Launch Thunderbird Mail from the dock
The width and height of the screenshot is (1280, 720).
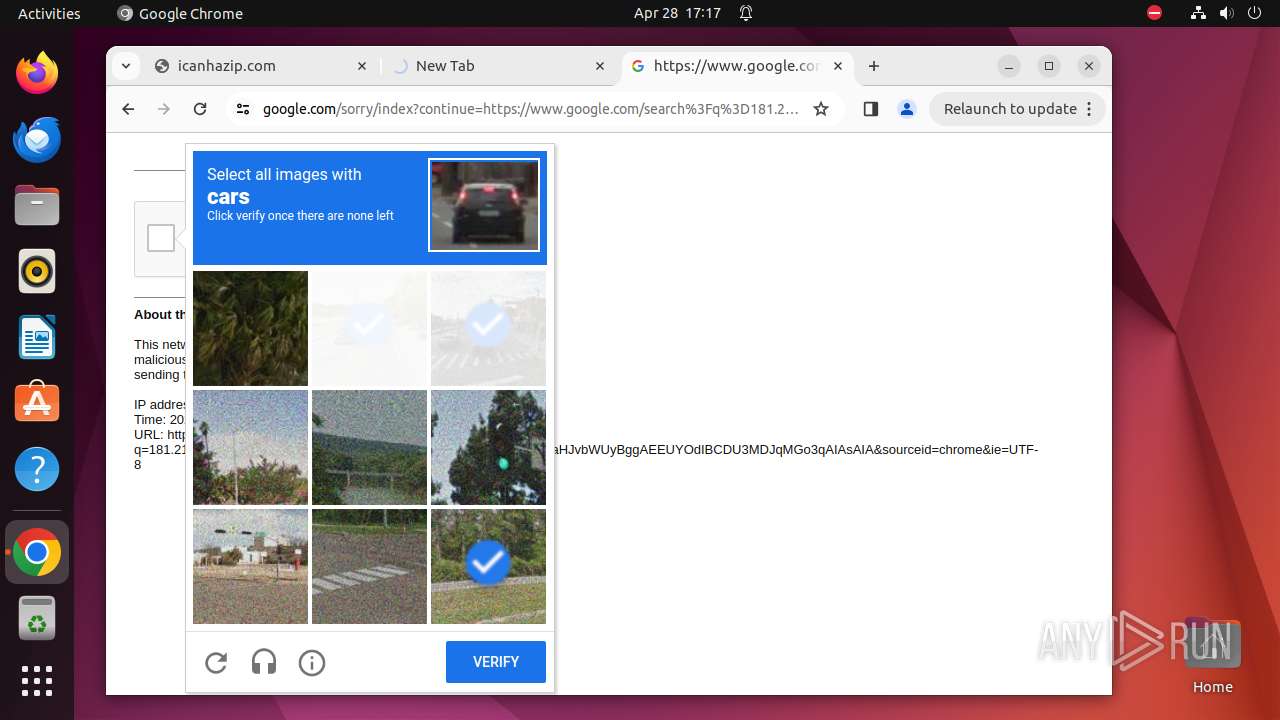[37, 139]
